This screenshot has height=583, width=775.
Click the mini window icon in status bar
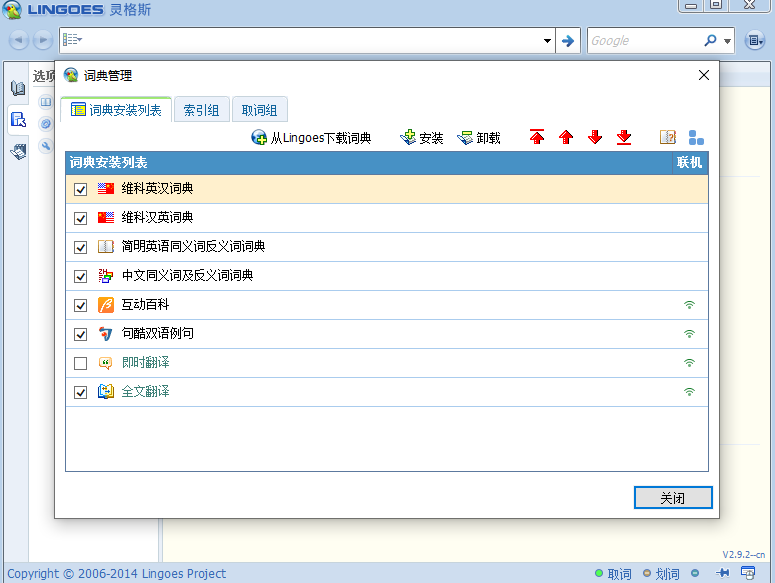point(748,573)
